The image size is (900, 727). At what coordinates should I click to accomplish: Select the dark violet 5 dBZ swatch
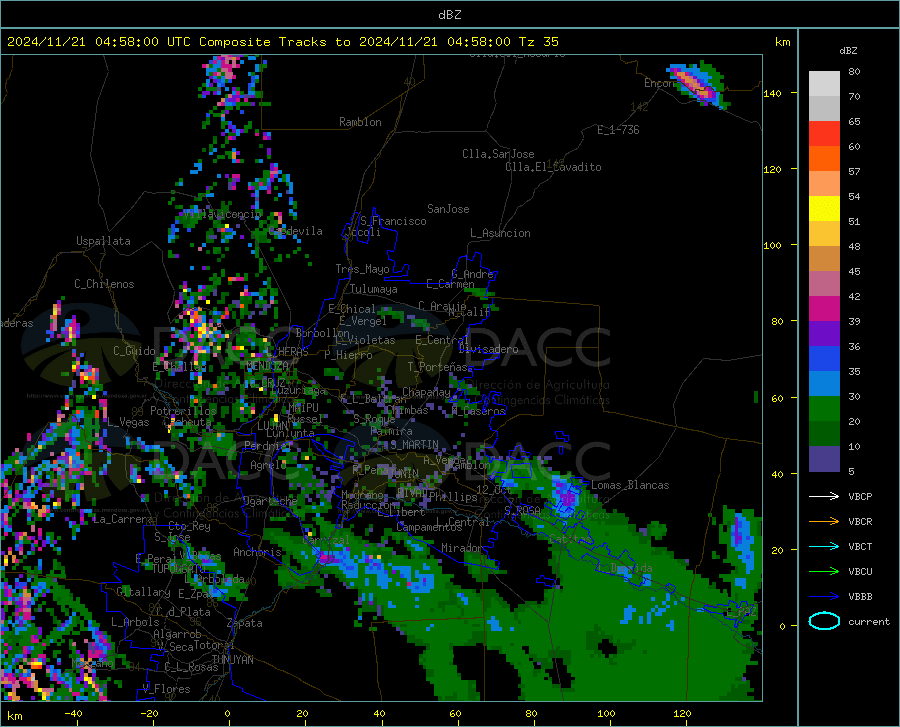tap(824, 459)
